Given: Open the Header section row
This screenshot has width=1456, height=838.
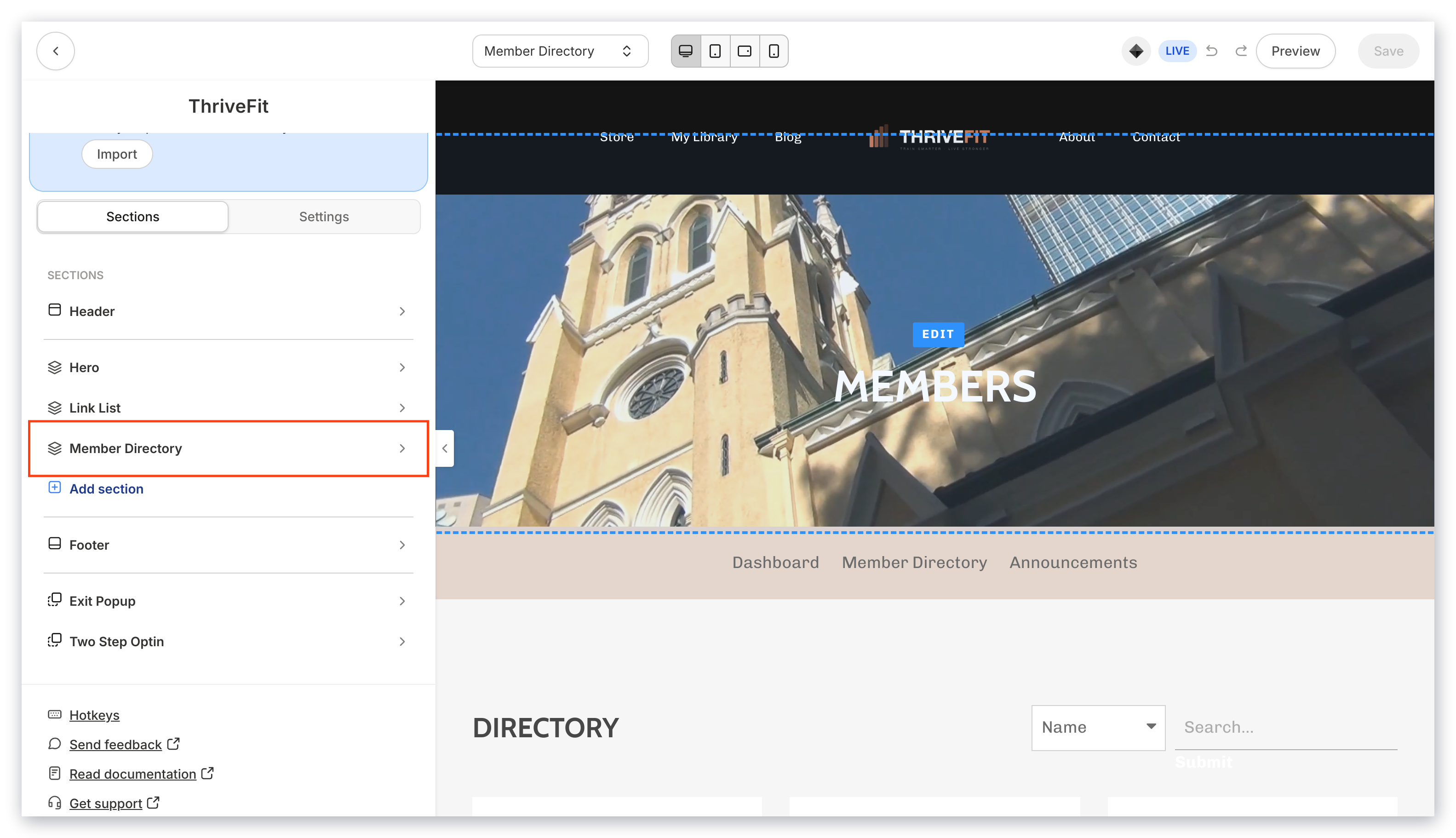Looking at the screenshot, I should coord(229,311).
